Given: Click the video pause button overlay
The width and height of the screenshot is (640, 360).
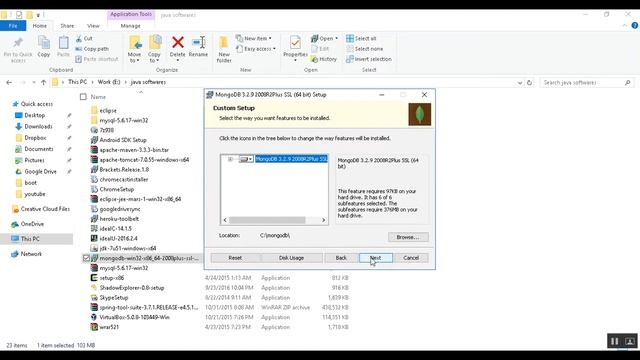Looking at the screenshot, I should point(615,341).
